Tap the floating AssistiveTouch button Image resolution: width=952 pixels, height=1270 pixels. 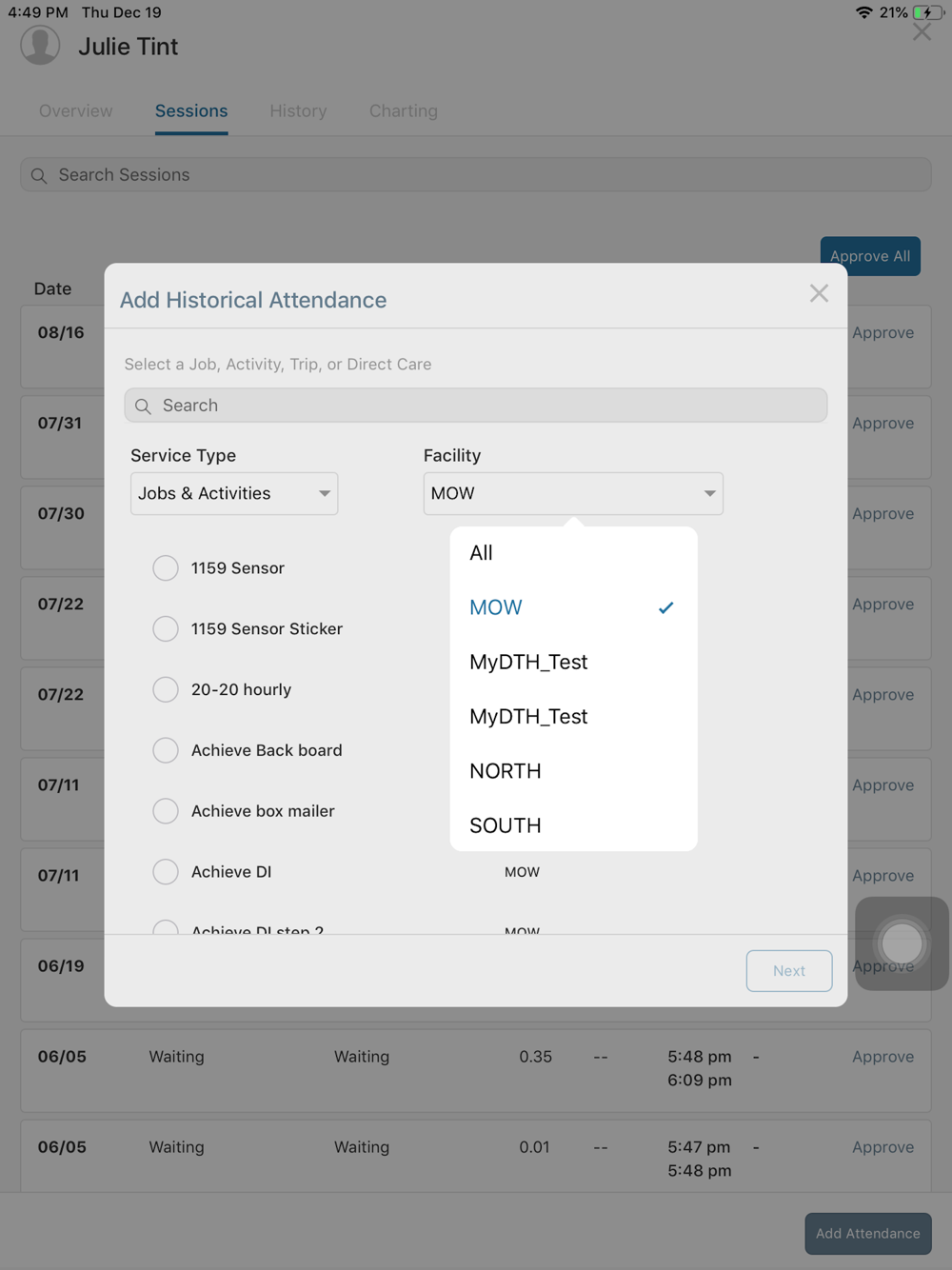(x=902, y=943)
